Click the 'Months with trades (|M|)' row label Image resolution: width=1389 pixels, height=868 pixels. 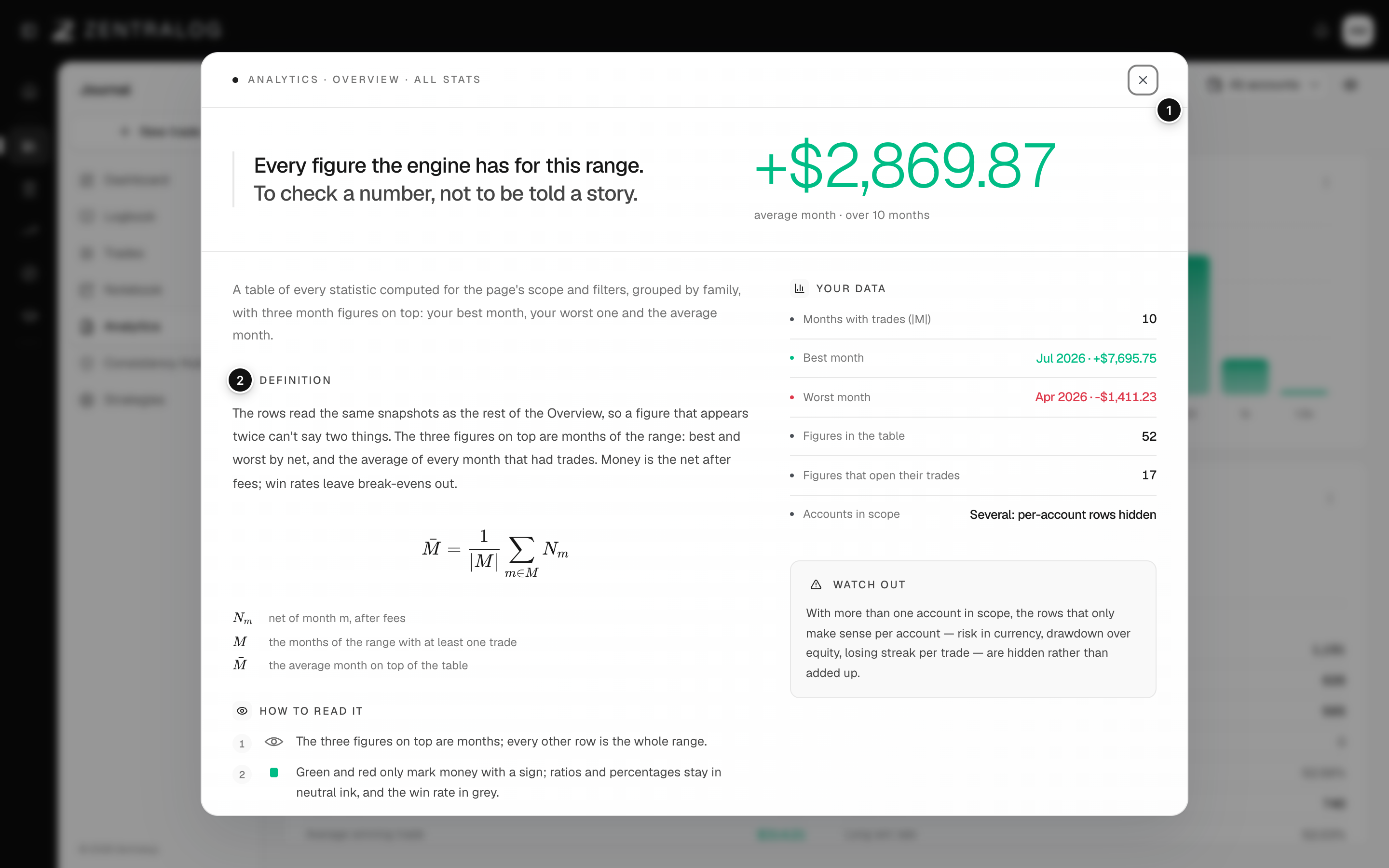[867, 319]
